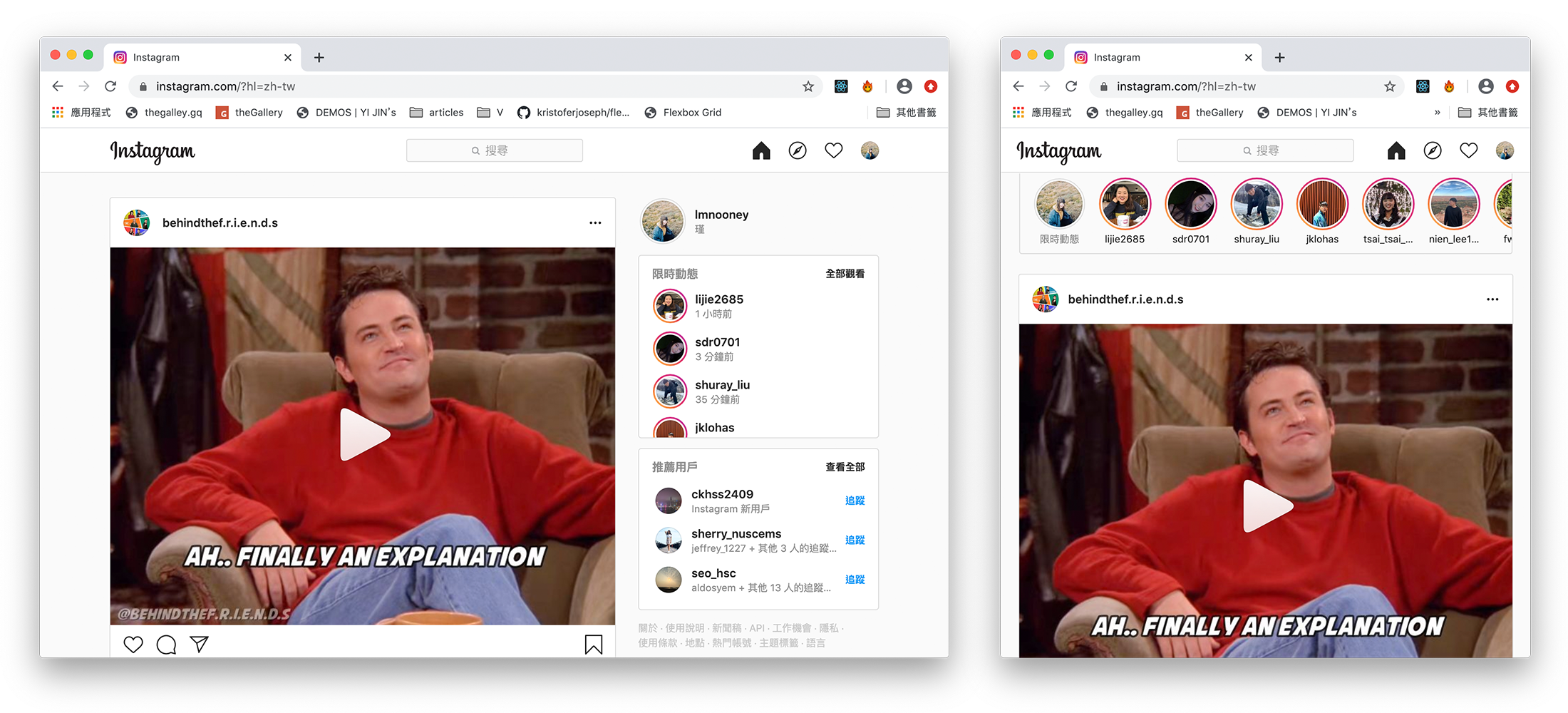Viewport: 1568px width, 713px height.
Task: Click Explore compass icon in right window
Action: tap(1433, 150)
